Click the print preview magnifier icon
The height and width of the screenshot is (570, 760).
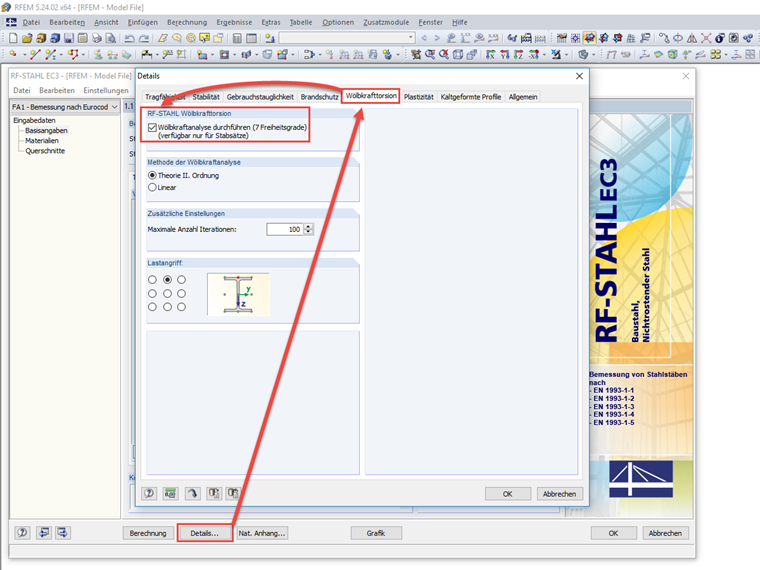point(111,38)
